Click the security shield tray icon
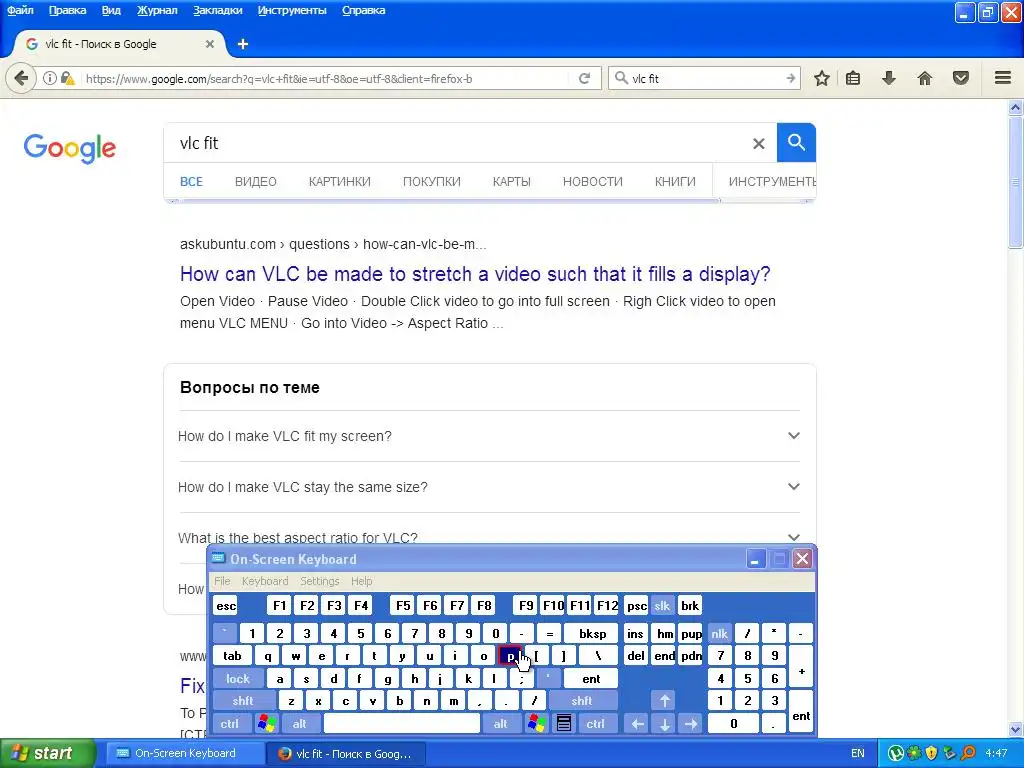This screenshot has width=1024, height=768. [931, 754]
